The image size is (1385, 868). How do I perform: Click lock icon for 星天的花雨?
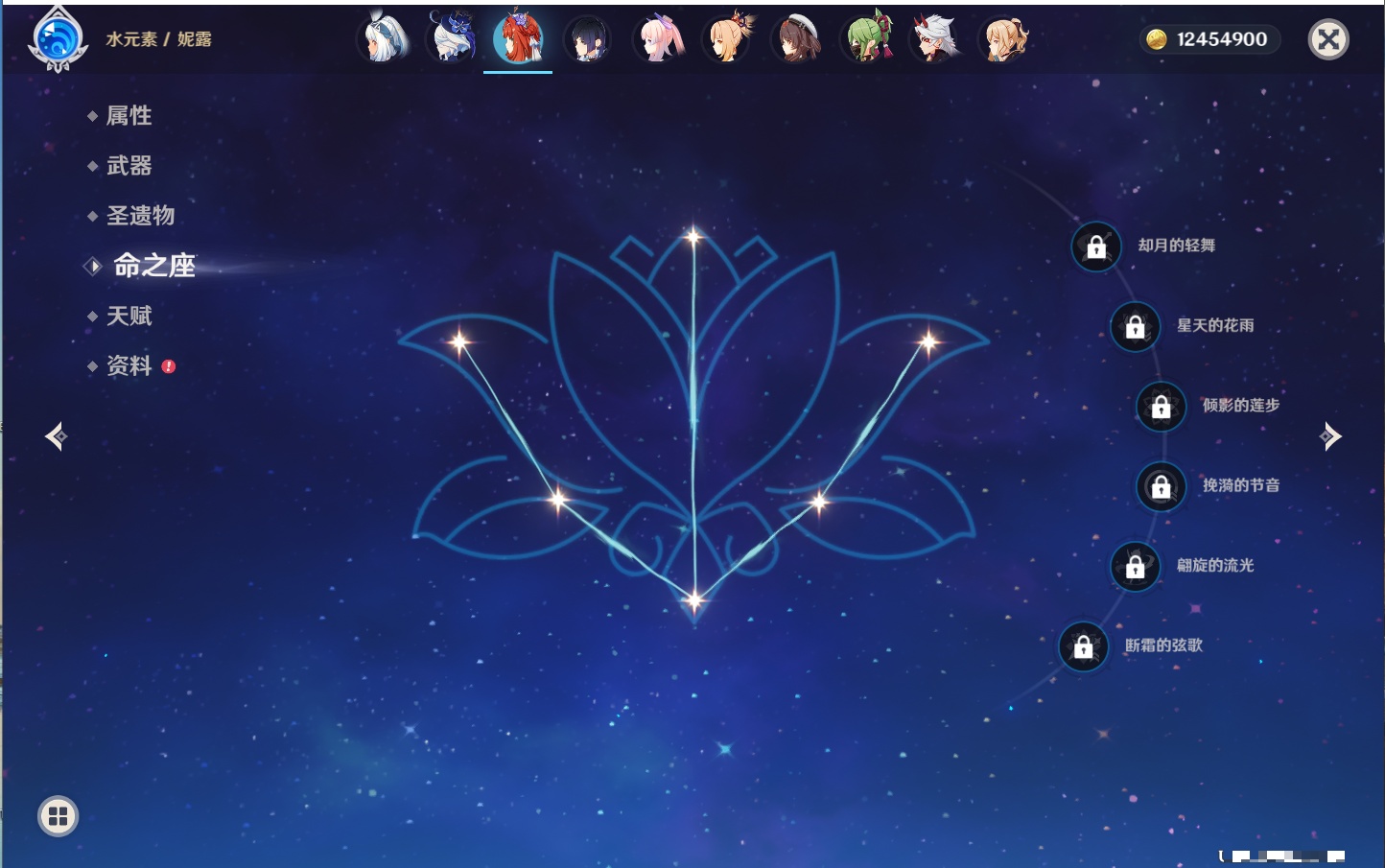[1136, 327]
